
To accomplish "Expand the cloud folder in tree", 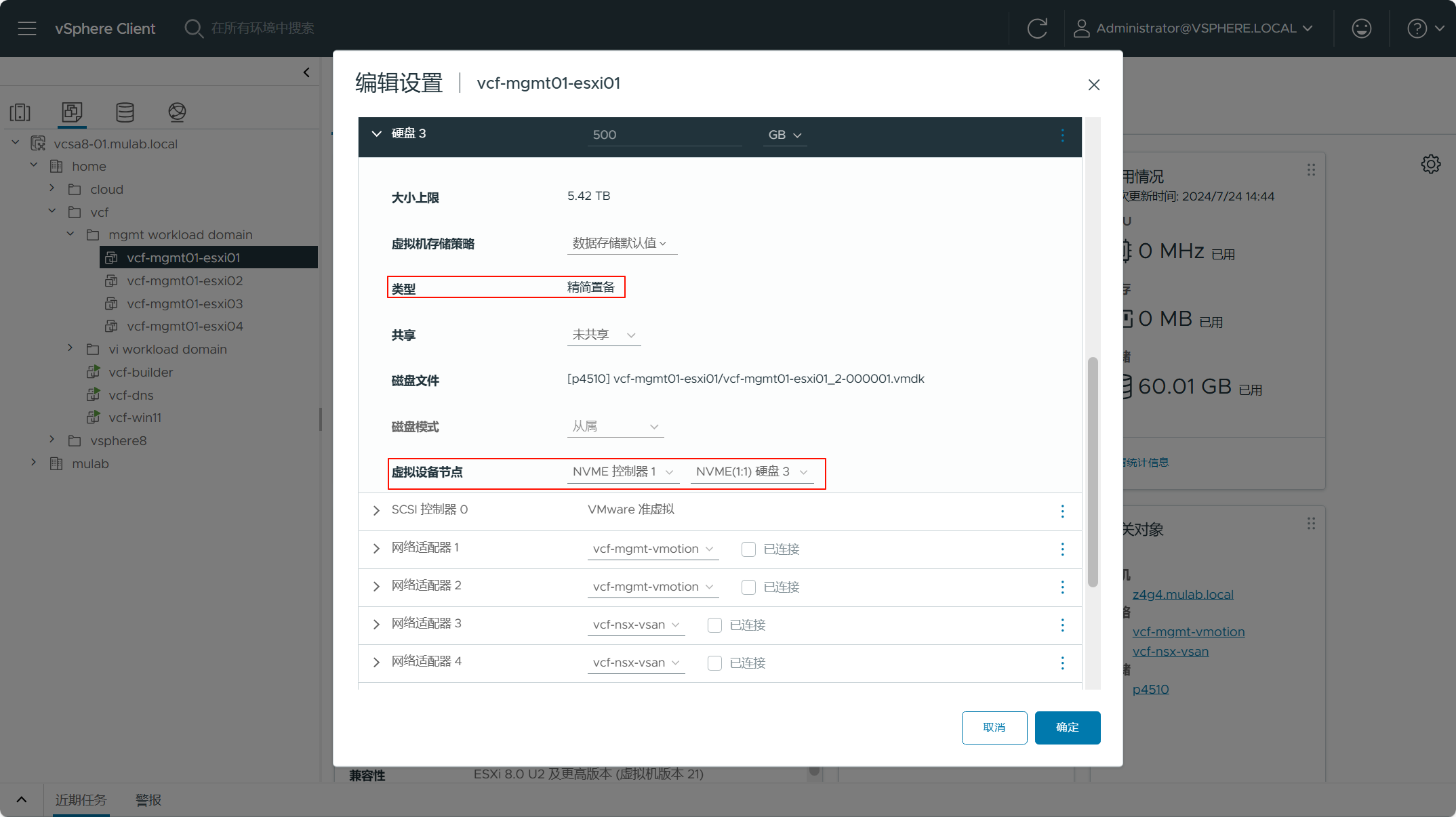I will point(52,188).
